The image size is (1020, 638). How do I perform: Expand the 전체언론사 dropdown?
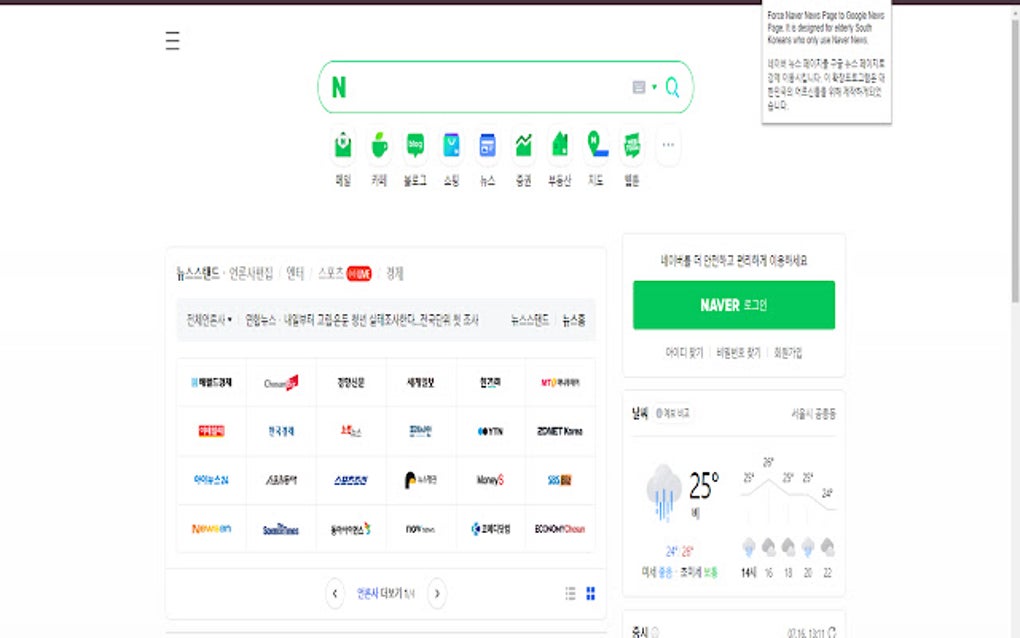coord(209,320)
